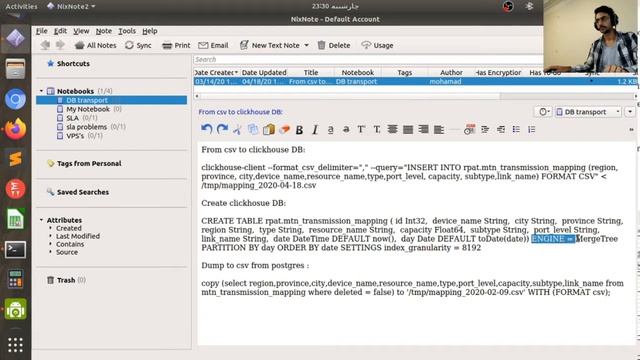Email the current note
This screenshot has width=640, height=360.
coord(213,45)
